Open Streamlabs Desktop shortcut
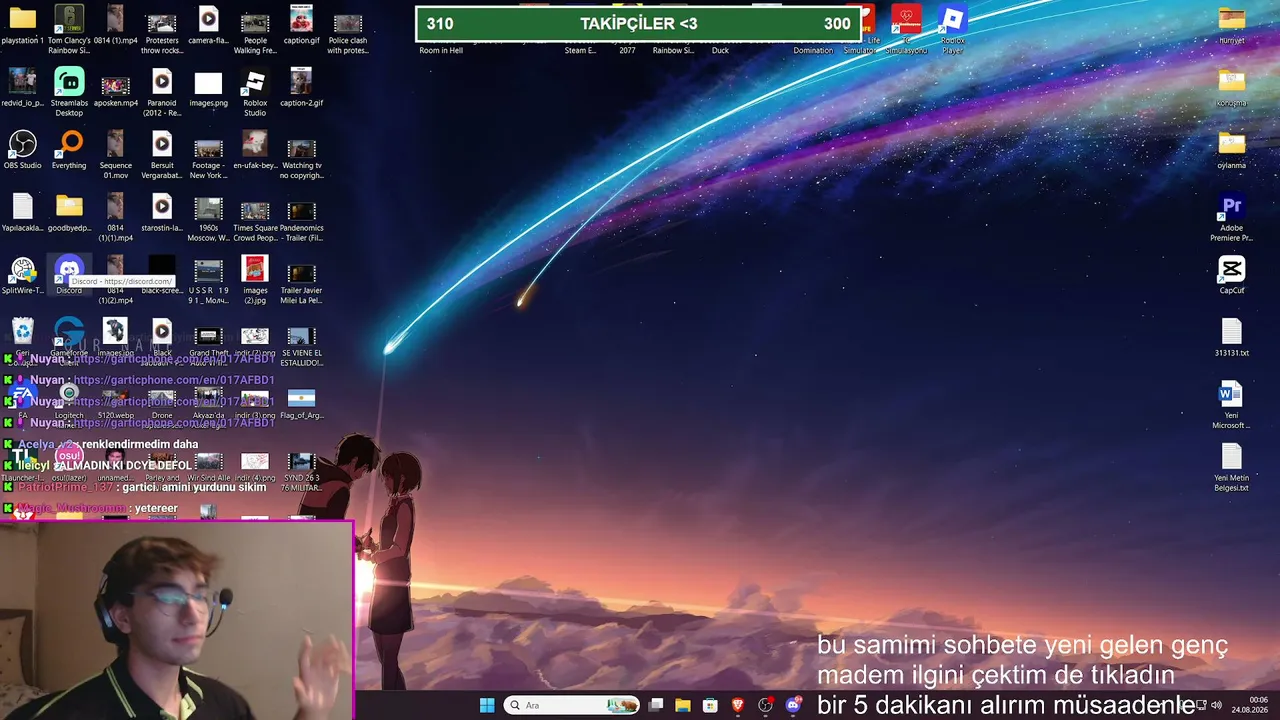This screenshot has height=720, width=1280. click(x=69, y=92)
